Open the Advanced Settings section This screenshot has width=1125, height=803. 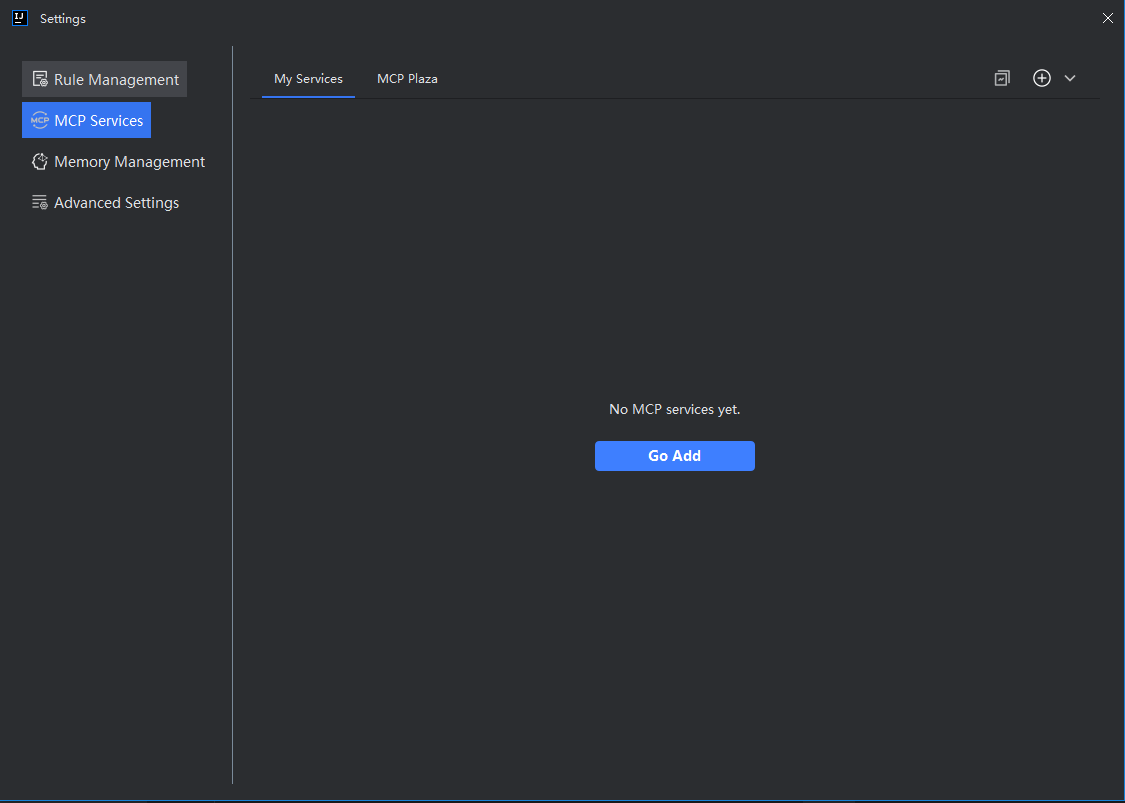(x=116, y=203)
